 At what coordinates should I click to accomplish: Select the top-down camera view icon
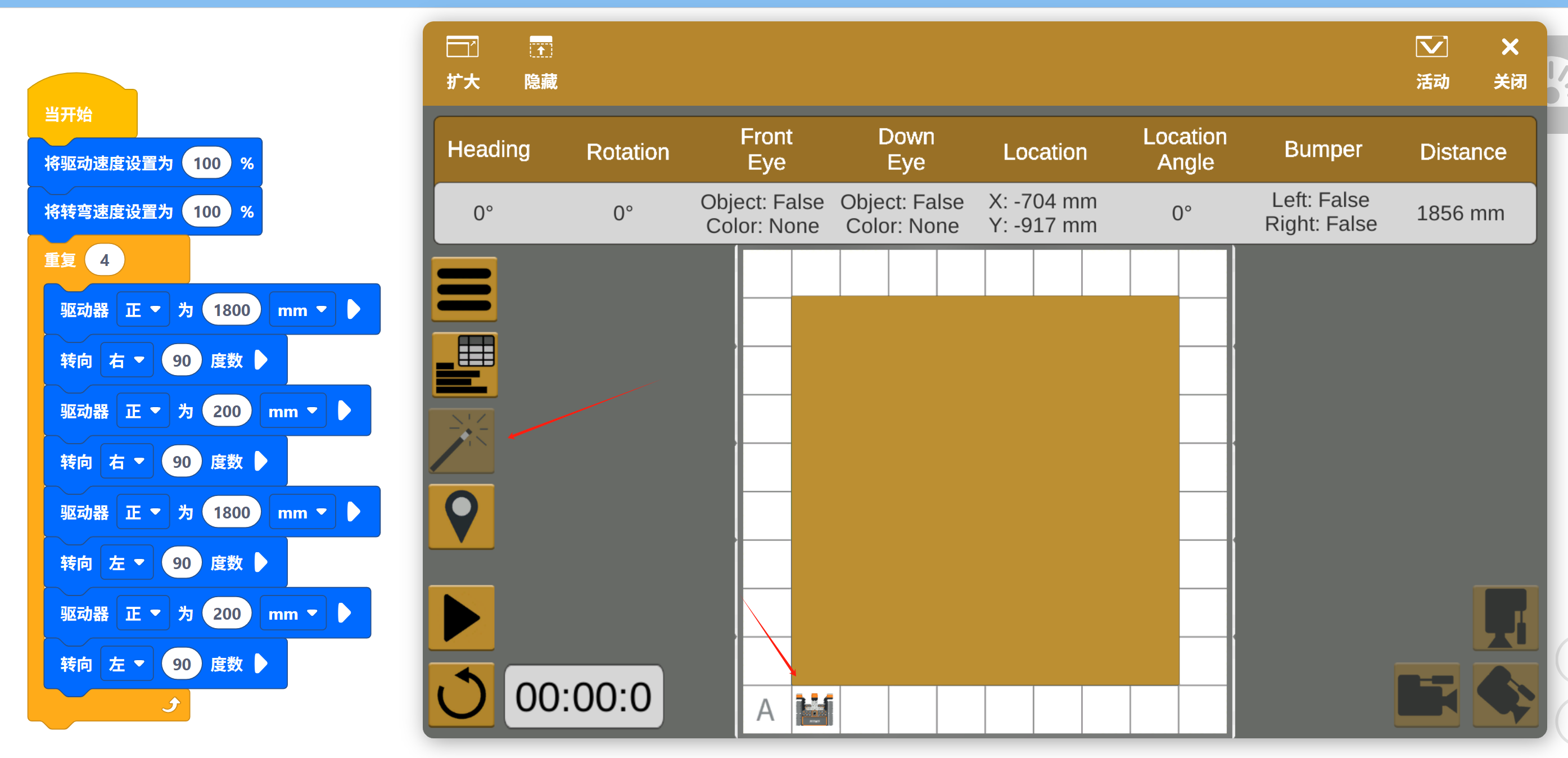click(x=1504, y=618)
